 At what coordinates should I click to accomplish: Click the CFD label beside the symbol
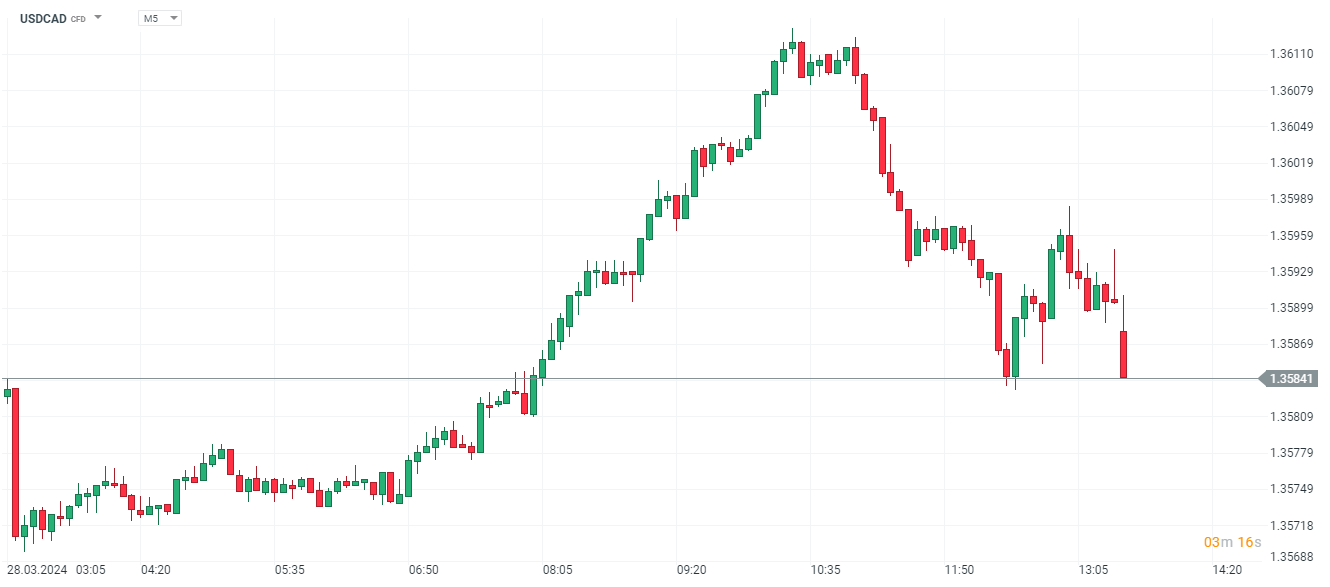(x=78, y=19)
